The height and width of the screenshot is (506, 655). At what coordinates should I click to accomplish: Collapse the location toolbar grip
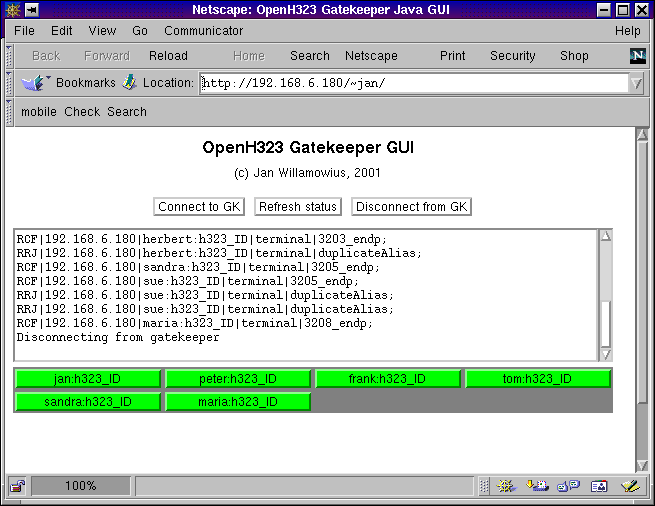[9, 83]
